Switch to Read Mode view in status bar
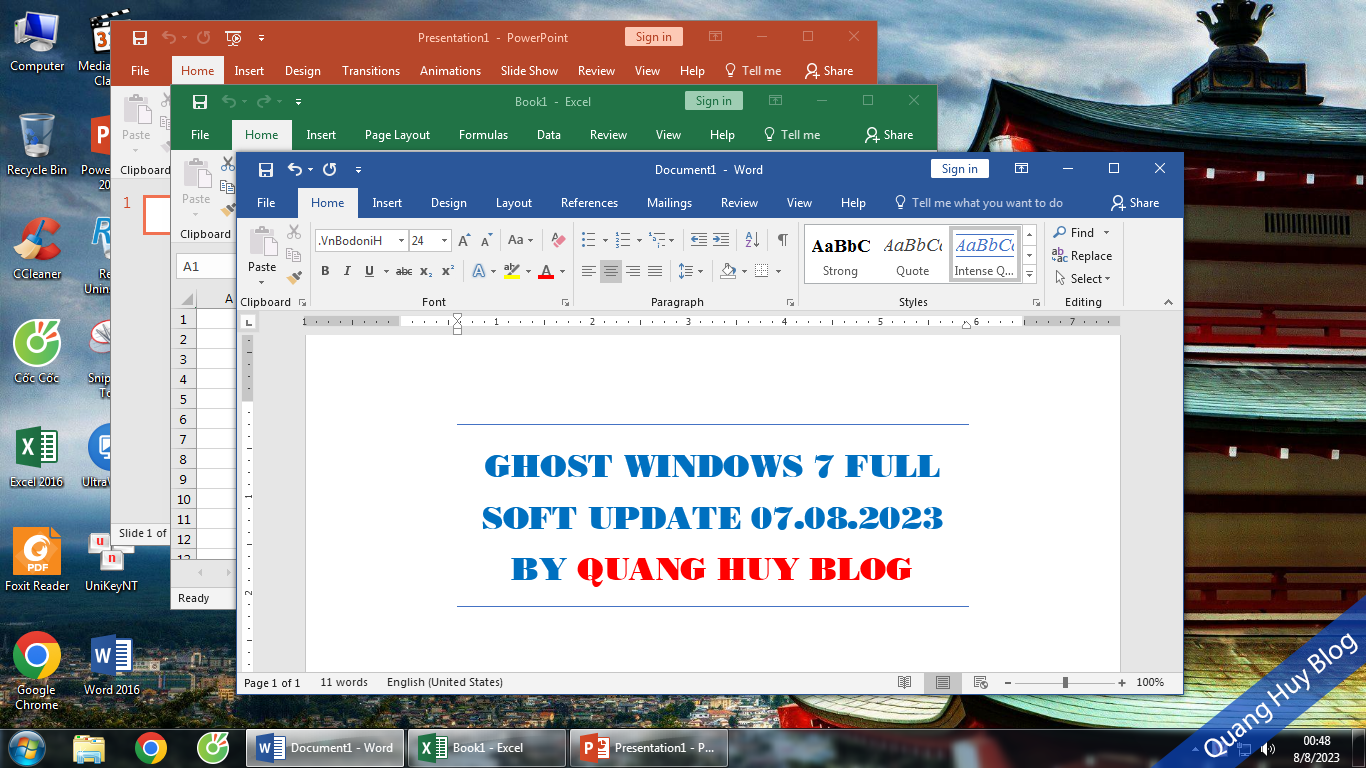The width and height of the screenshot is (1366, 768). [x=905, y=682]
